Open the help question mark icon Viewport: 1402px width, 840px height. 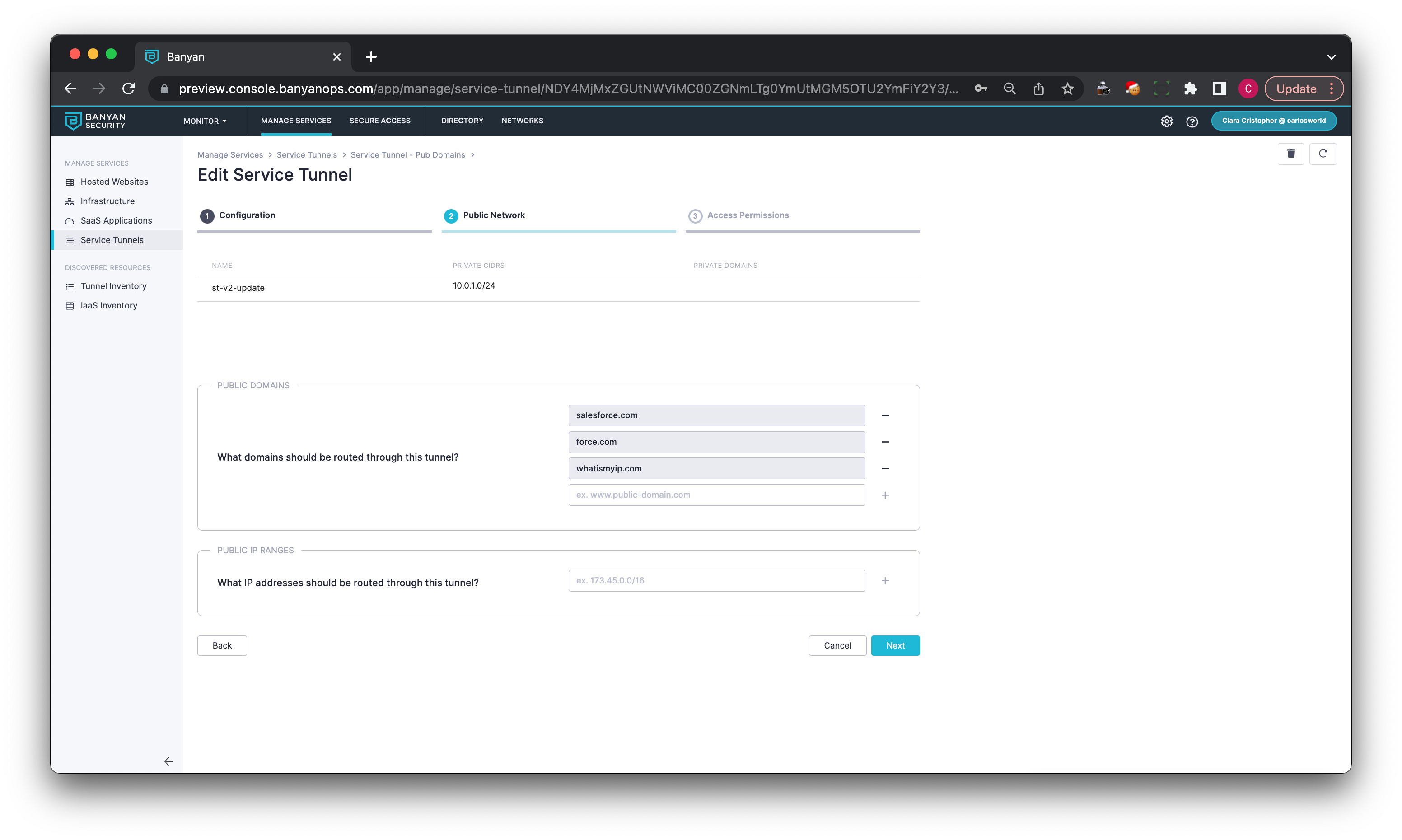click(1192, 121)
